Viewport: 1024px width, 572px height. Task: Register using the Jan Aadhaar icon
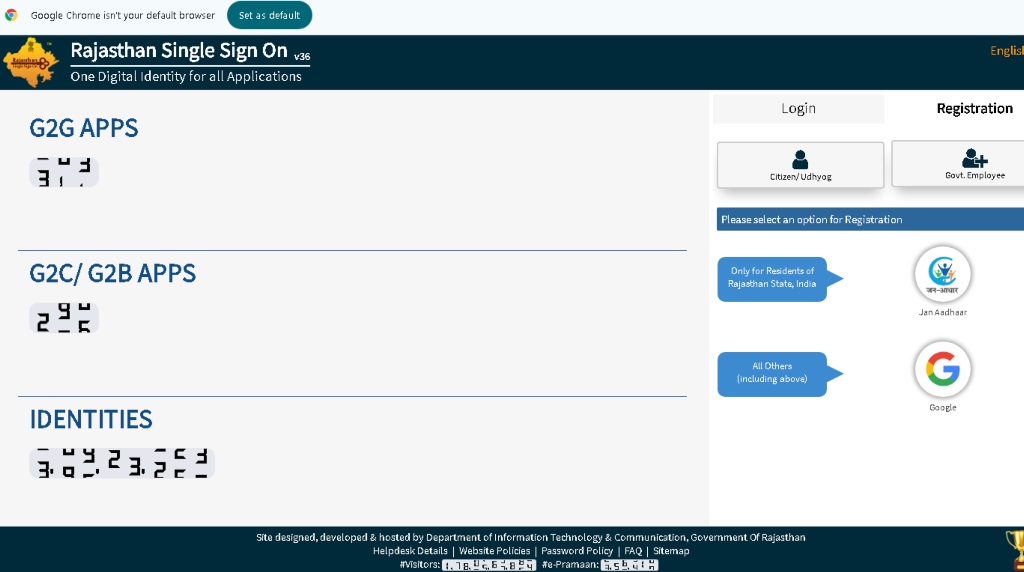(942, 274)
